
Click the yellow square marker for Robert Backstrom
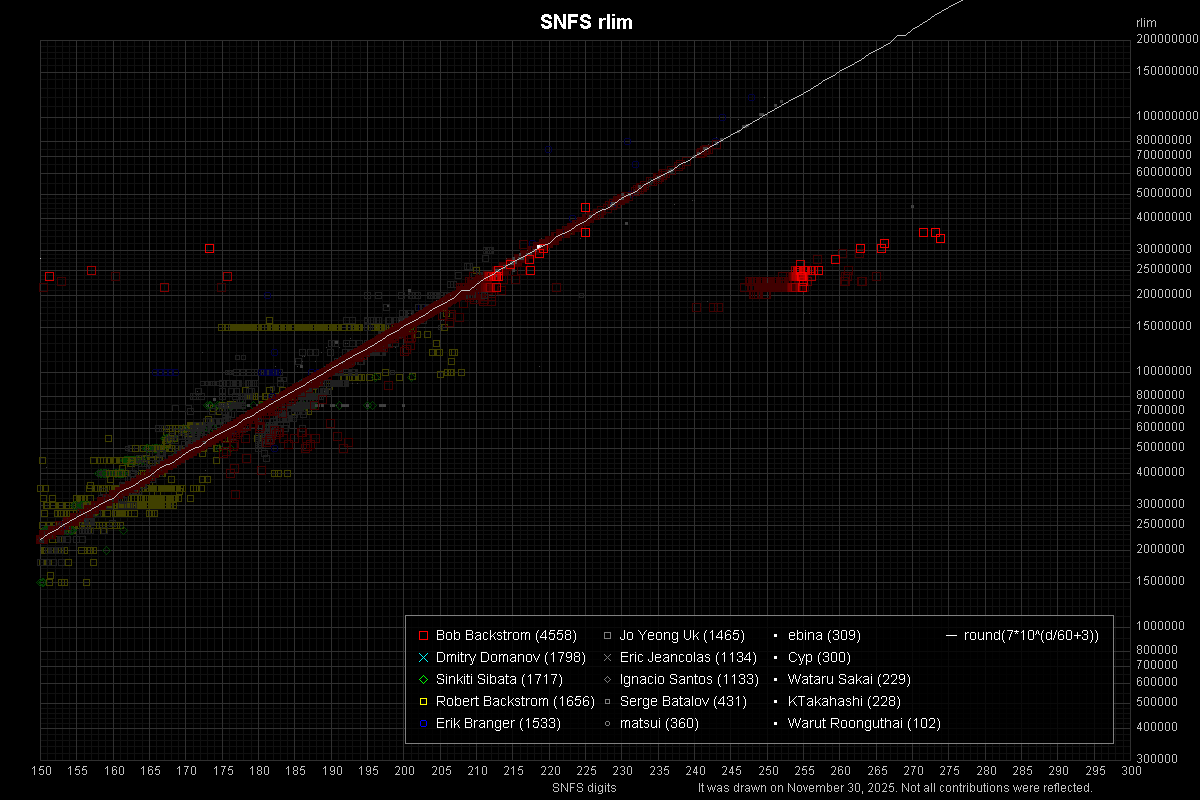[422, 701]
